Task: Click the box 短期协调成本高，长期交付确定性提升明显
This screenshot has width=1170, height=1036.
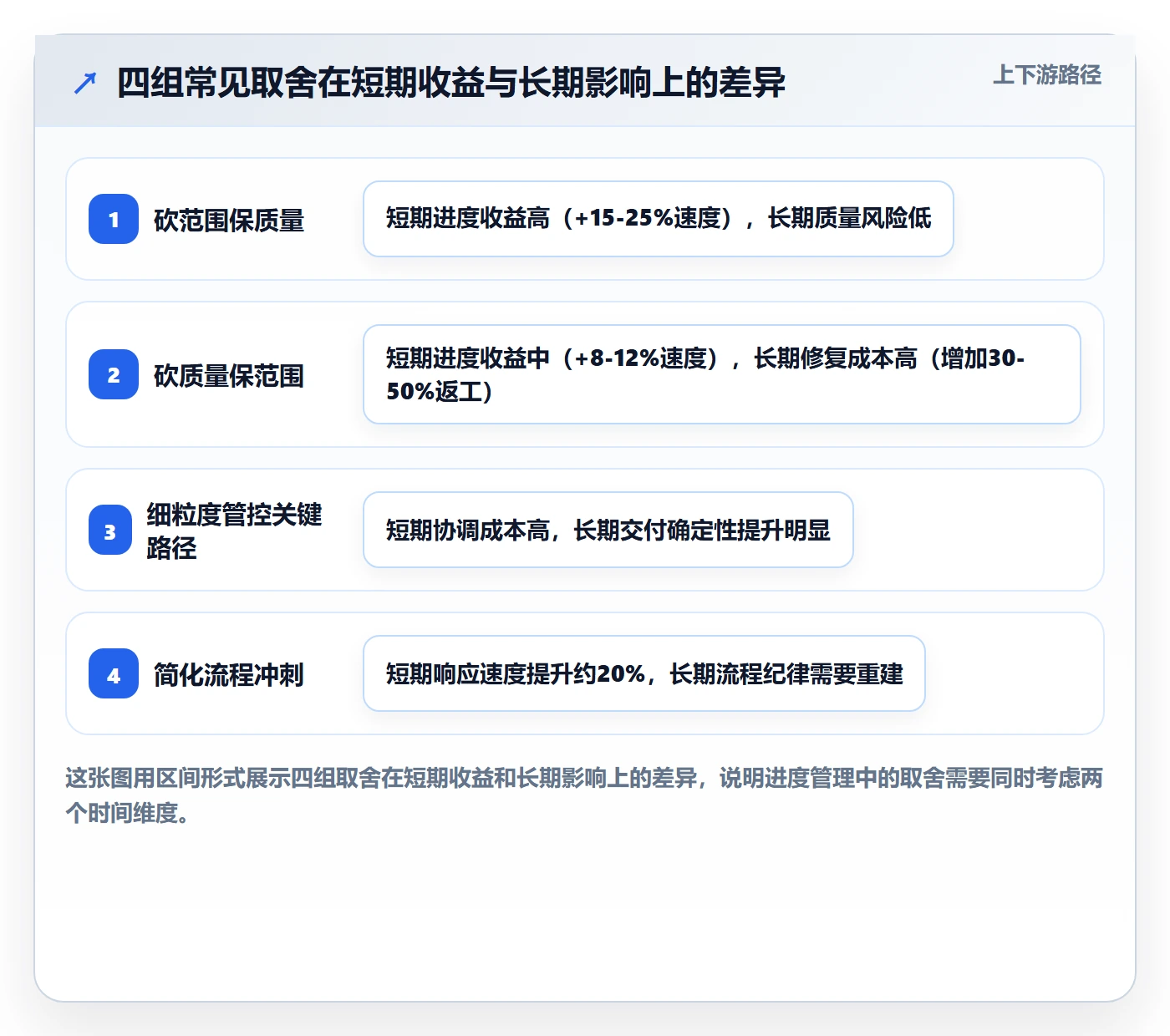Action: 608,530
